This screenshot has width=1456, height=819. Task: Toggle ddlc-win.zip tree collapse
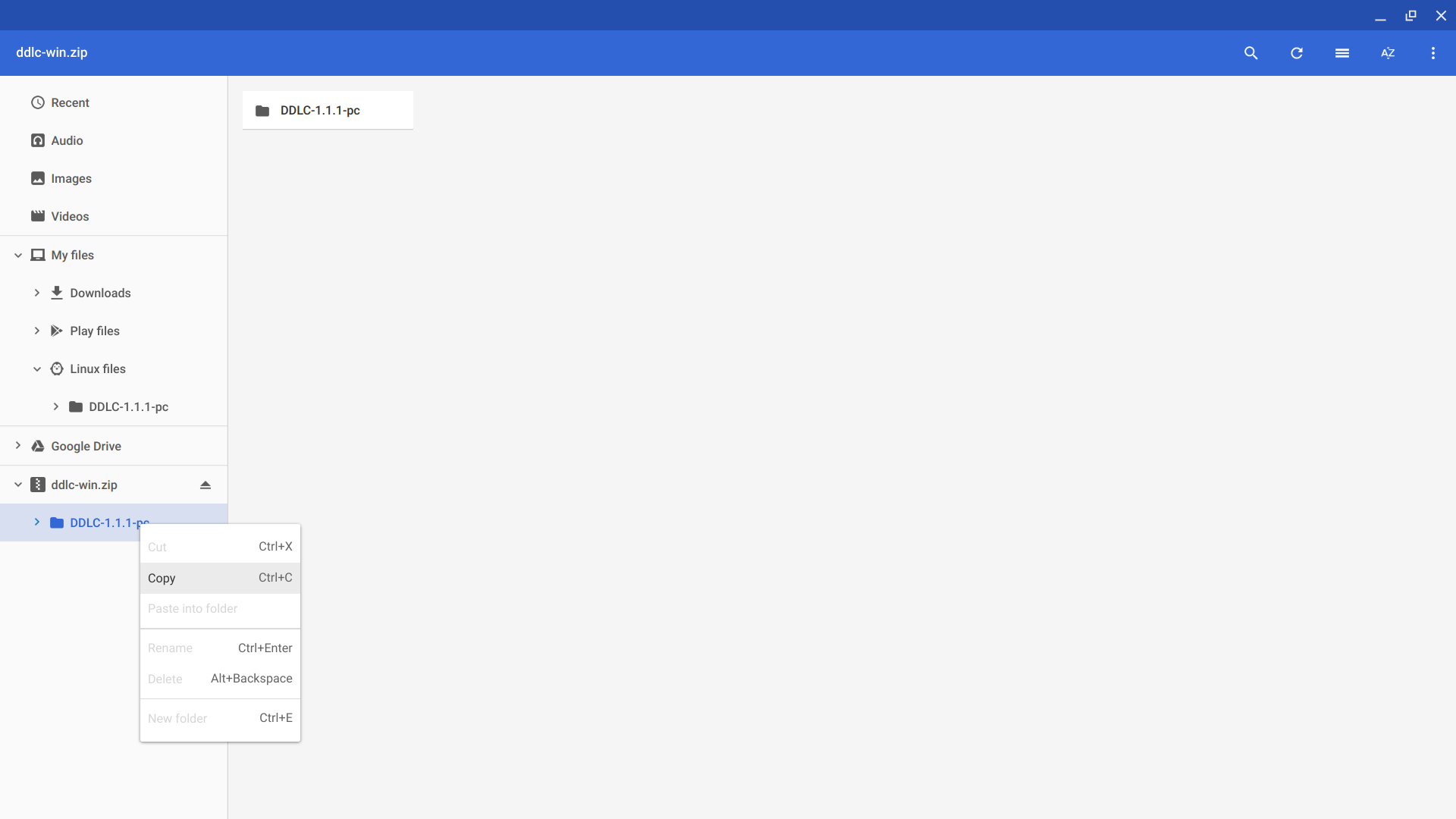(16, 485)
